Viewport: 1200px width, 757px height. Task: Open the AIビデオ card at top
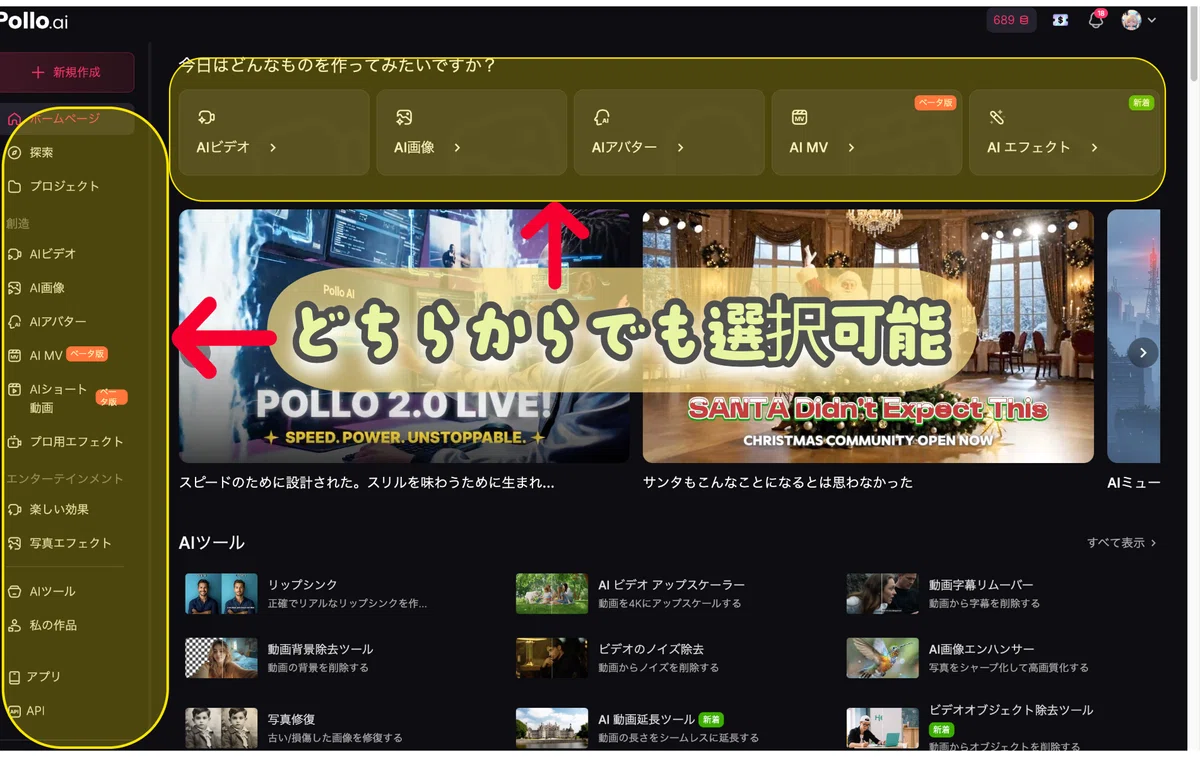click(x=274, y=132)
